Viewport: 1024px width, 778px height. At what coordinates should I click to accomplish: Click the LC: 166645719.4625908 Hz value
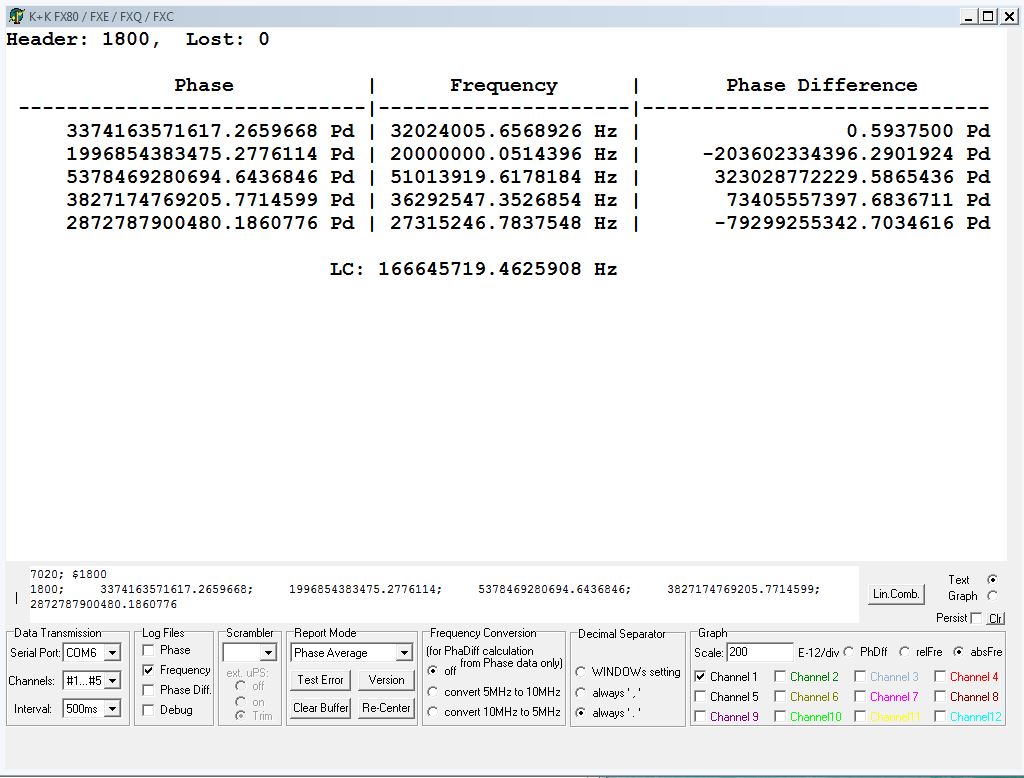pyautogui.click(x=473, y=269)
